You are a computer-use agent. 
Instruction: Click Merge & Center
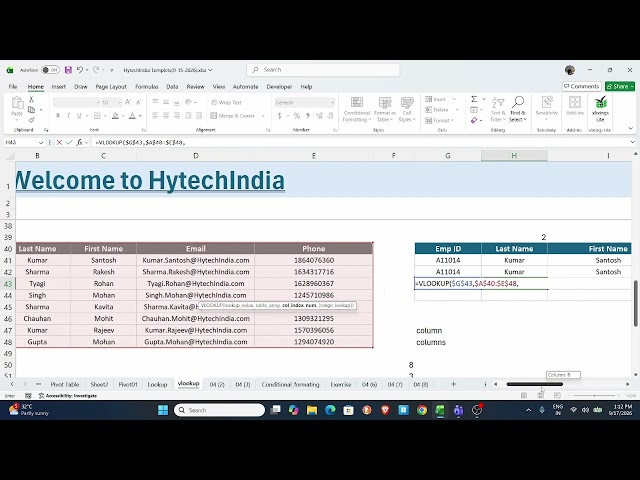click(233, 116)
